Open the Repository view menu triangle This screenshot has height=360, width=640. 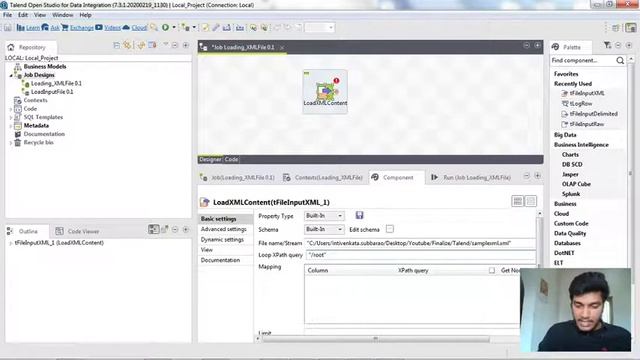click(x=166, y=44)
